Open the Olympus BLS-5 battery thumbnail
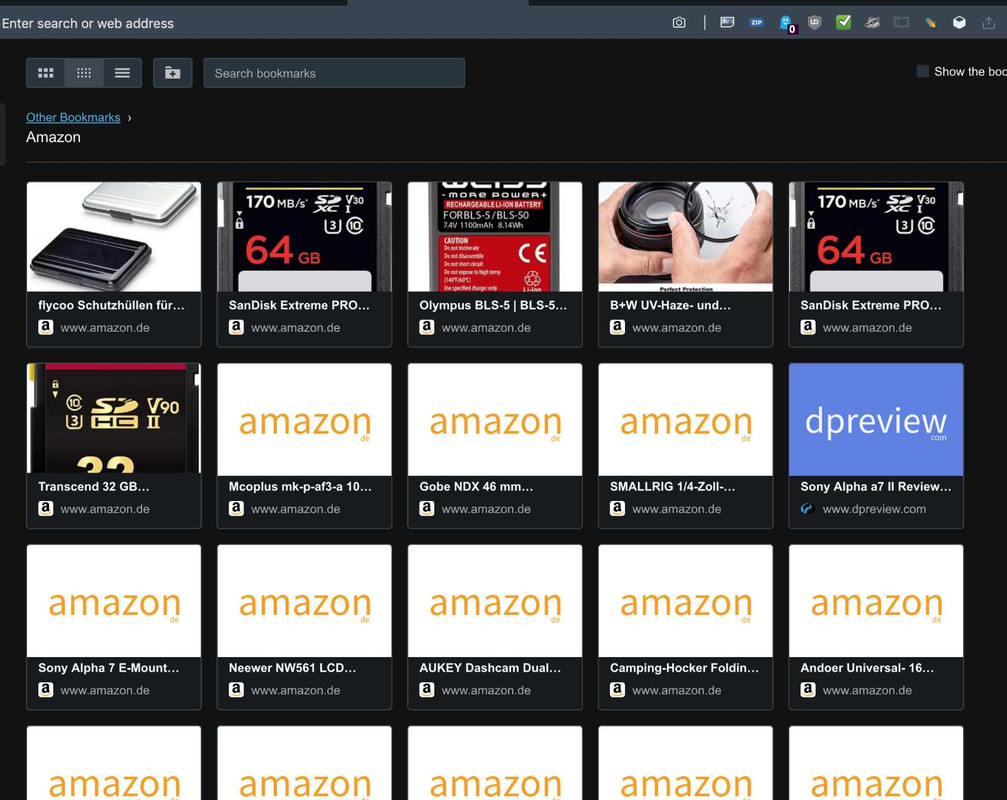The image size is (1007, 800). pyautogui.click(x=495, y=237)
